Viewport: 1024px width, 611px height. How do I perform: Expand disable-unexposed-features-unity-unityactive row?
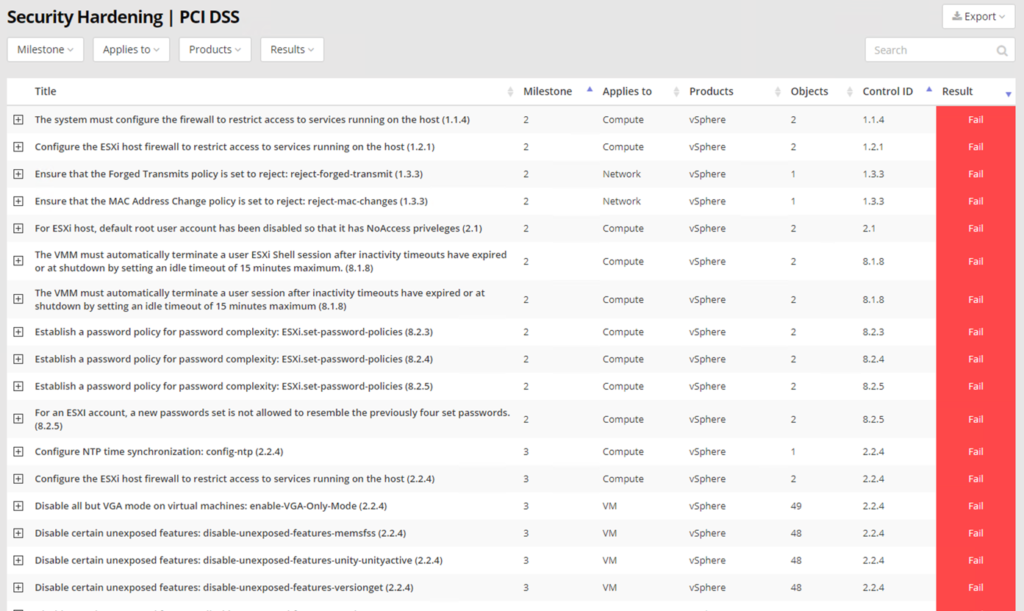point(18,561)
